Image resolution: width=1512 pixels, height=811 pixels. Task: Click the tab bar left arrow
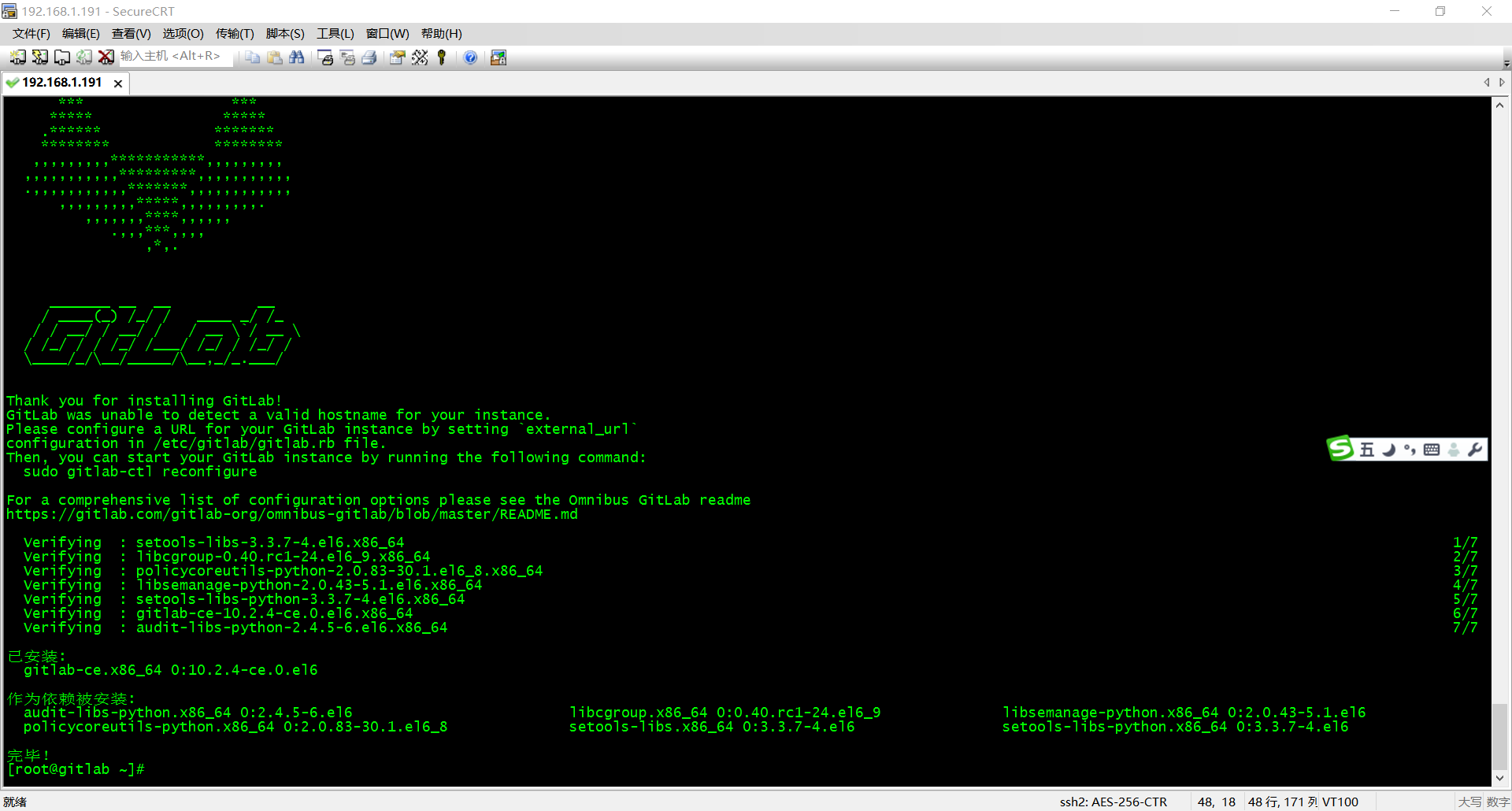pos(1487,83)
